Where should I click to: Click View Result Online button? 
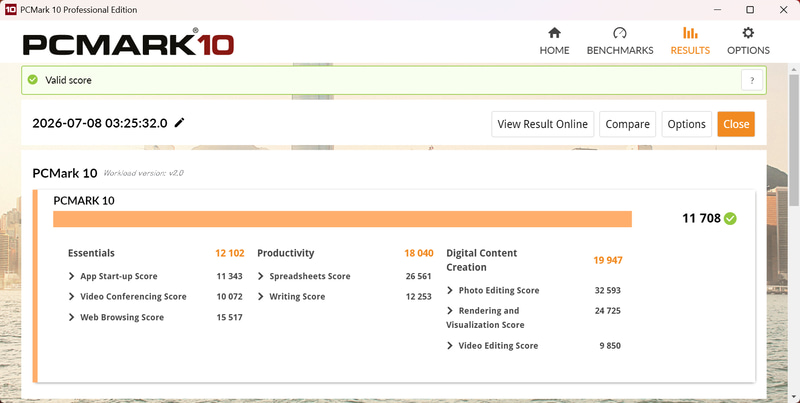[x=542, y=124]
